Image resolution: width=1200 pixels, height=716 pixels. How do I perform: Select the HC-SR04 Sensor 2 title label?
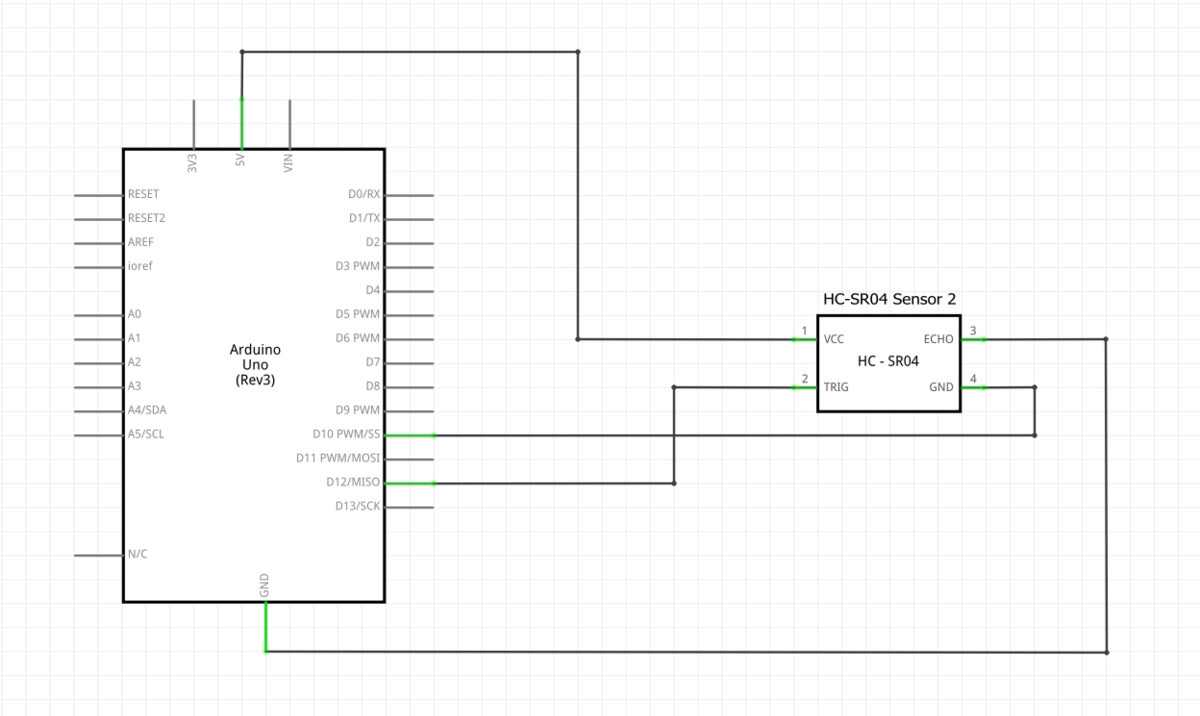888,299
